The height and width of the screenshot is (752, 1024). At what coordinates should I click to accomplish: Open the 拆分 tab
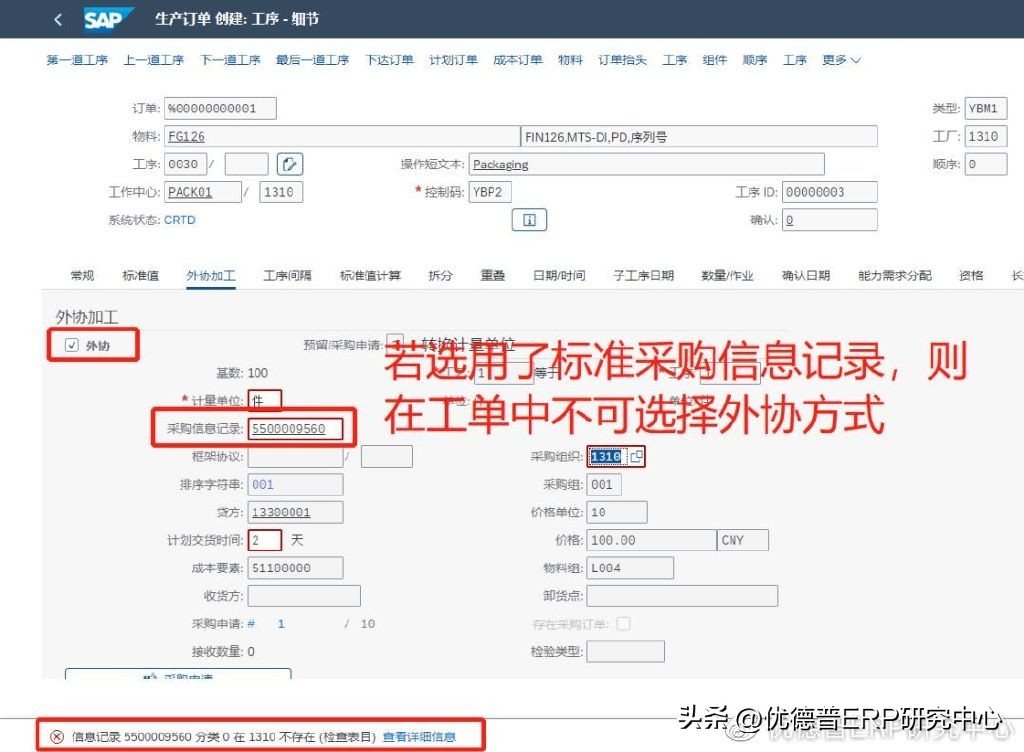click(x=440, y=275)
